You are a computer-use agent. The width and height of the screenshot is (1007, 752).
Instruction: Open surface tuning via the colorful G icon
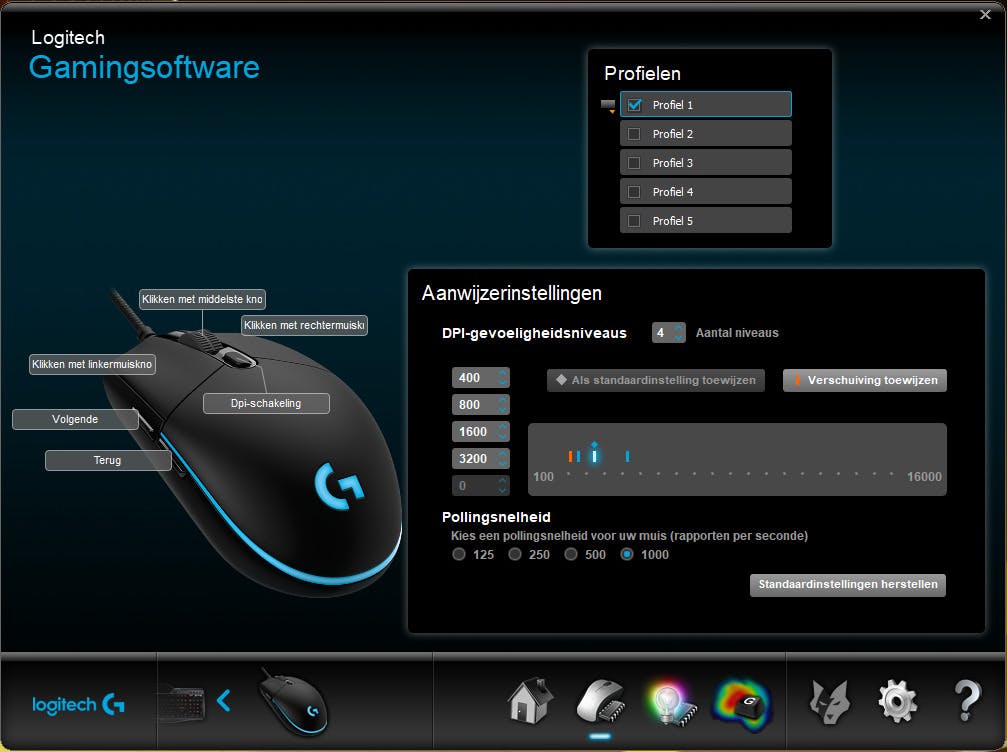click(x=742, y=700)
